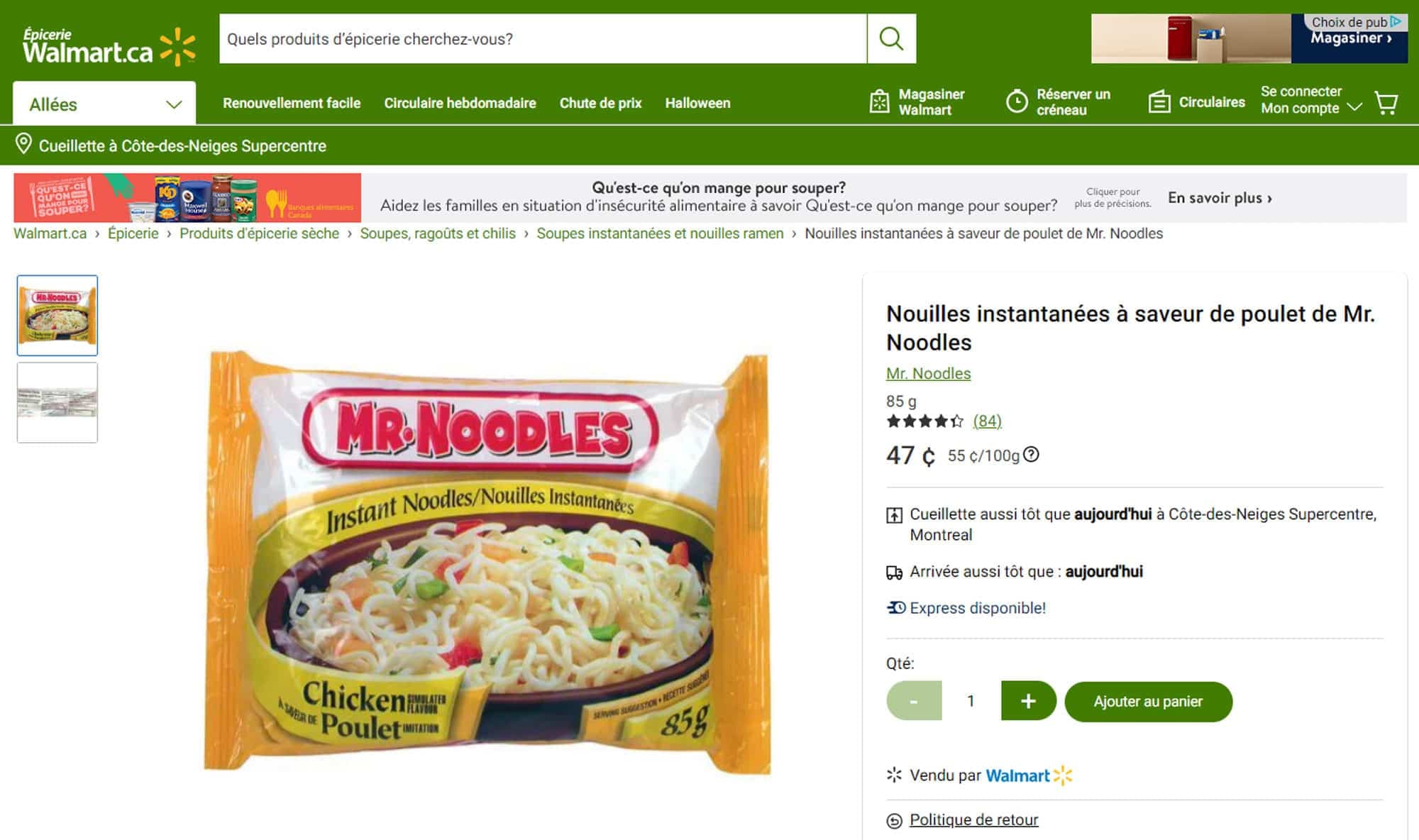Decrease quantity with the minus button
Image resolution: width=1419 pixels, height=840 pixels.
pos(914,701)
